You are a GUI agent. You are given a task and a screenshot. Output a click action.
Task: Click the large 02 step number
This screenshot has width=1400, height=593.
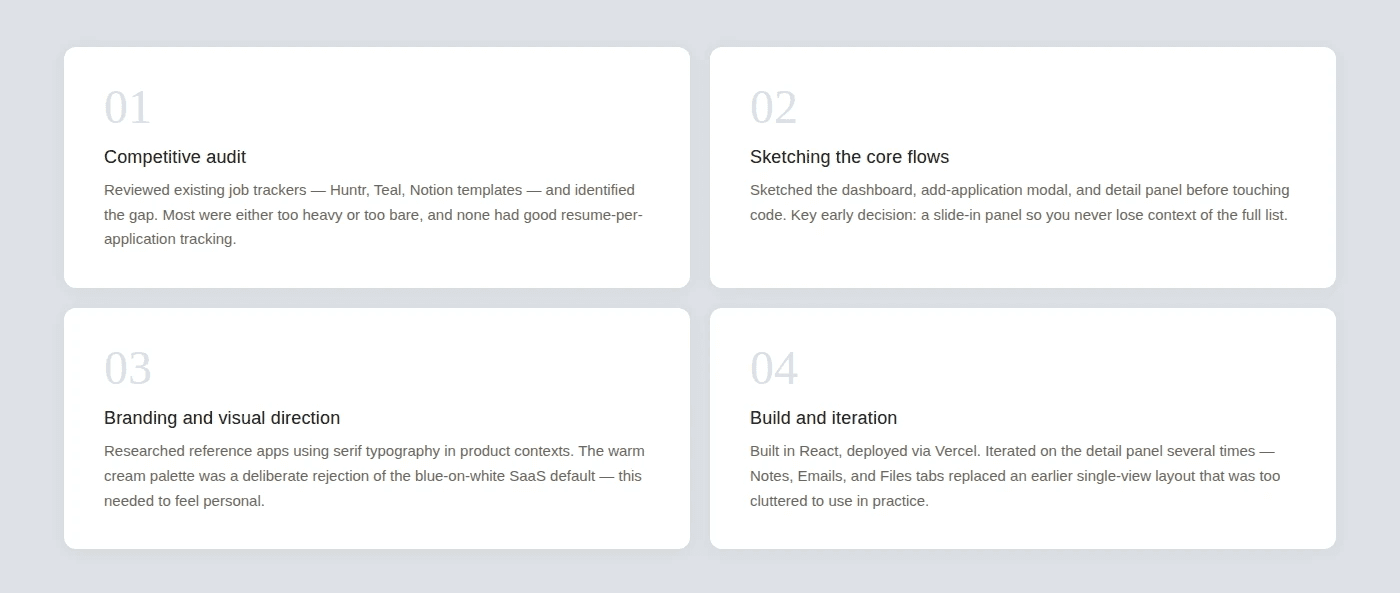tap(773, 107)
